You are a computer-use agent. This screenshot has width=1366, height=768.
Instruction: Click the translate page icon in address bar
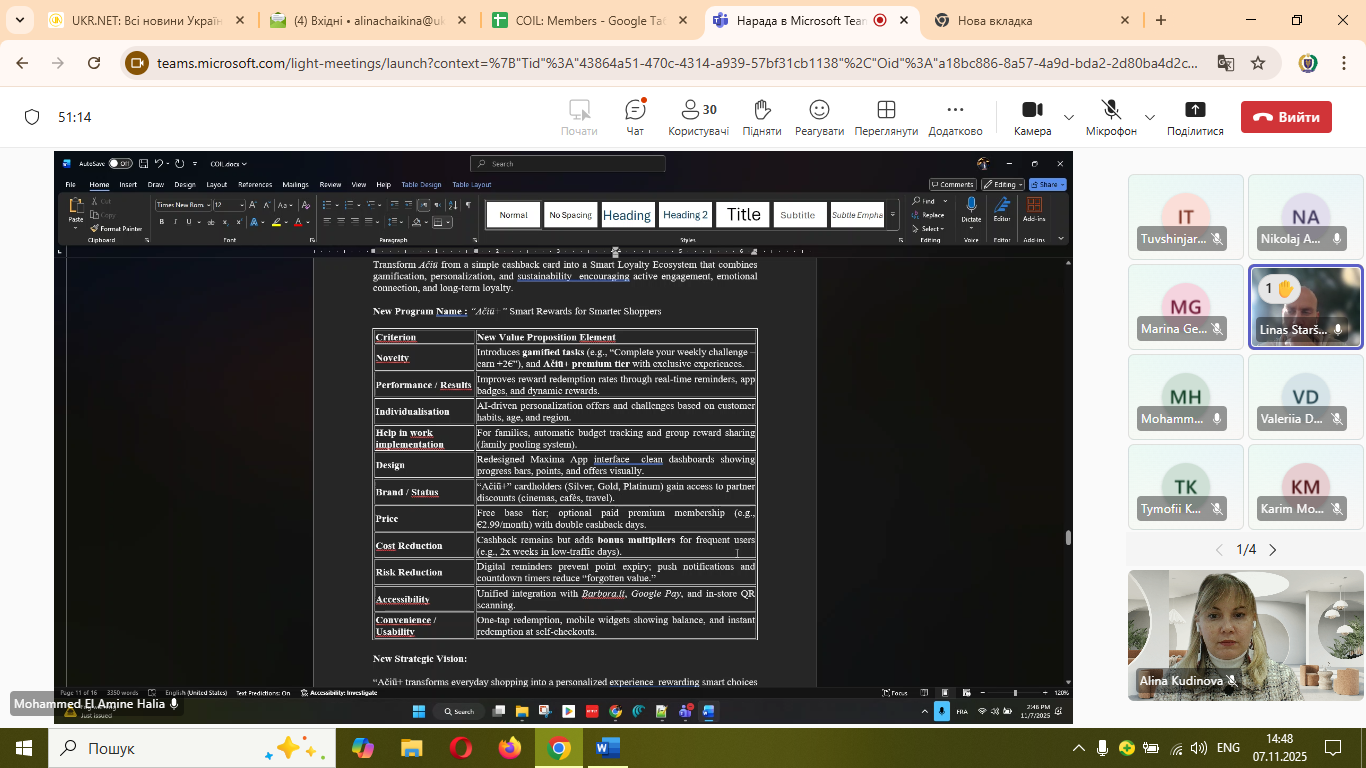(1225, 63)
